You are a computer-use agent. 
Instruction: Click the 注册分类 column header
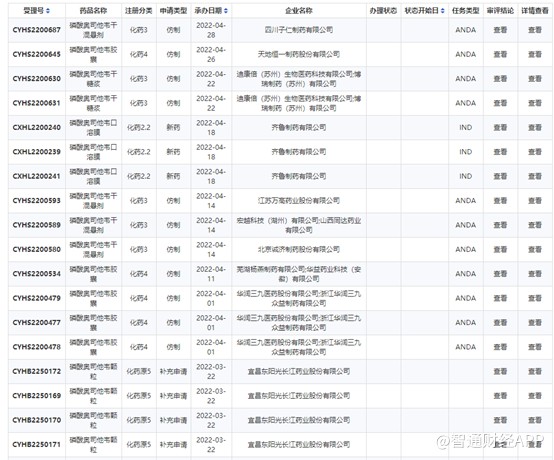[x=138, y=11]
